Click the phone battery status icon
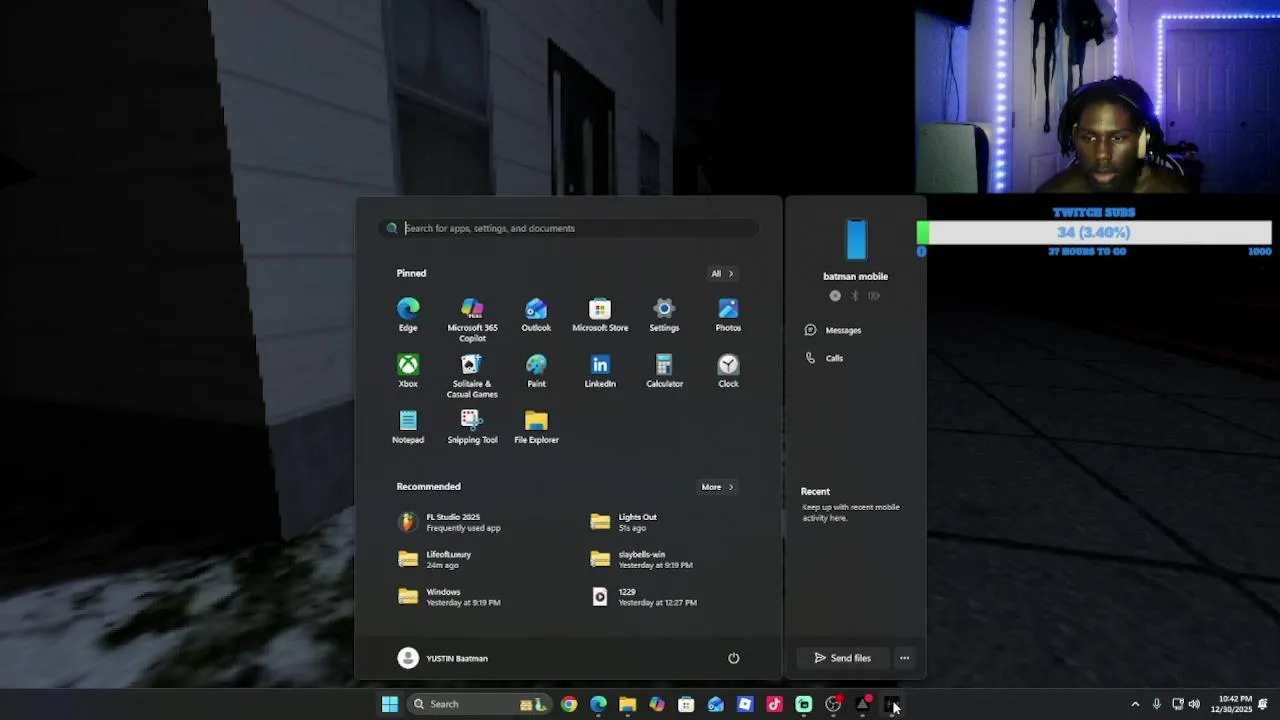 point(874,296)
